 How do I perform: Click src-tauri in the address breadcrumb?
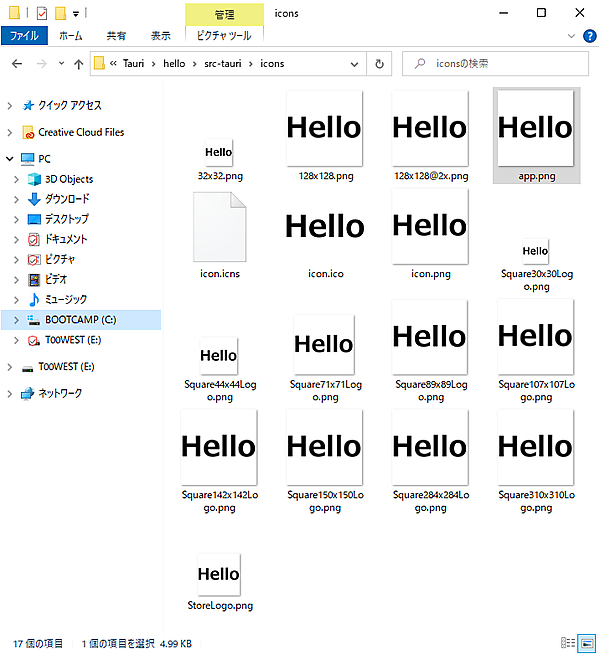click(220, 63)
